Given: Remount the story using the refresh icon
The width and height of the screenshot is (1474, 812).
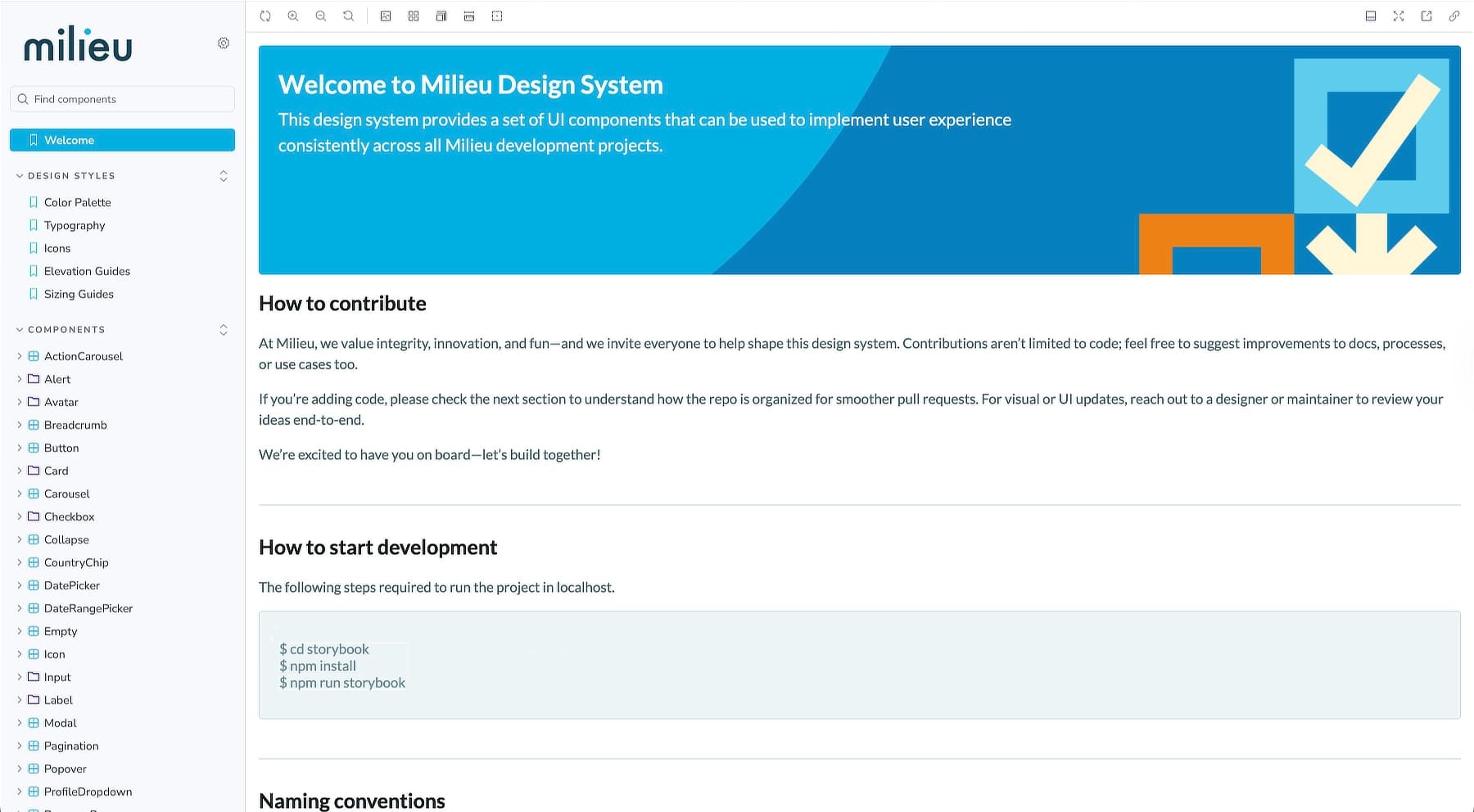Looking at the screenshot, I should click(265, 16).
